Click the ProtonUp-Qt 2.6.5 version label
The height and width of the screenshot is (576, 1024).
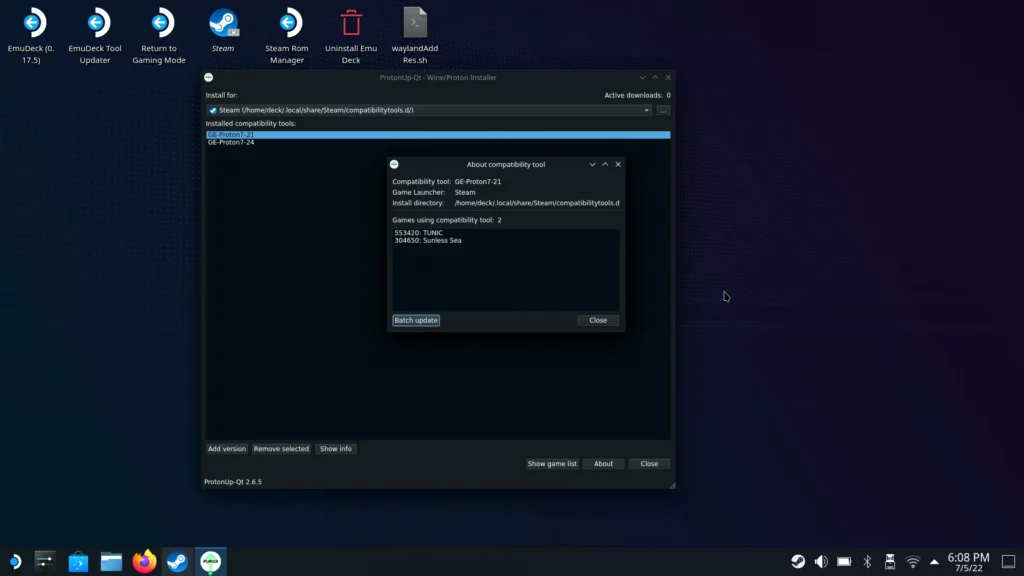232,482
